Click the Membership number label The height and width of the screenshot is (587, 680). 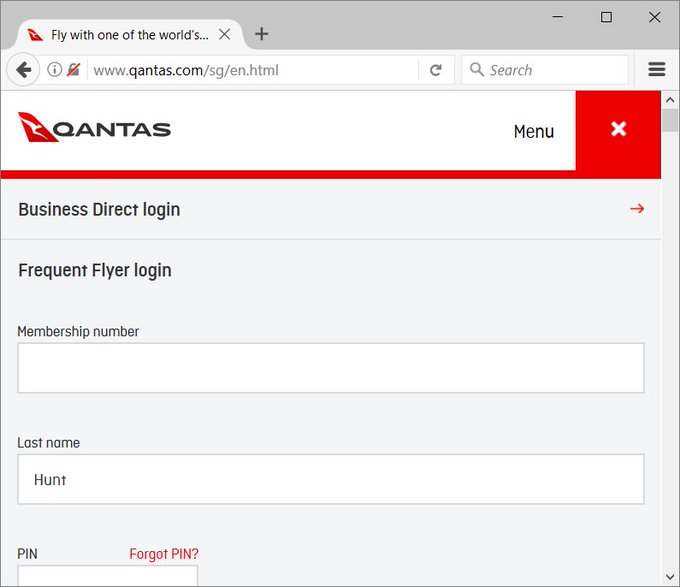[78, 332]
